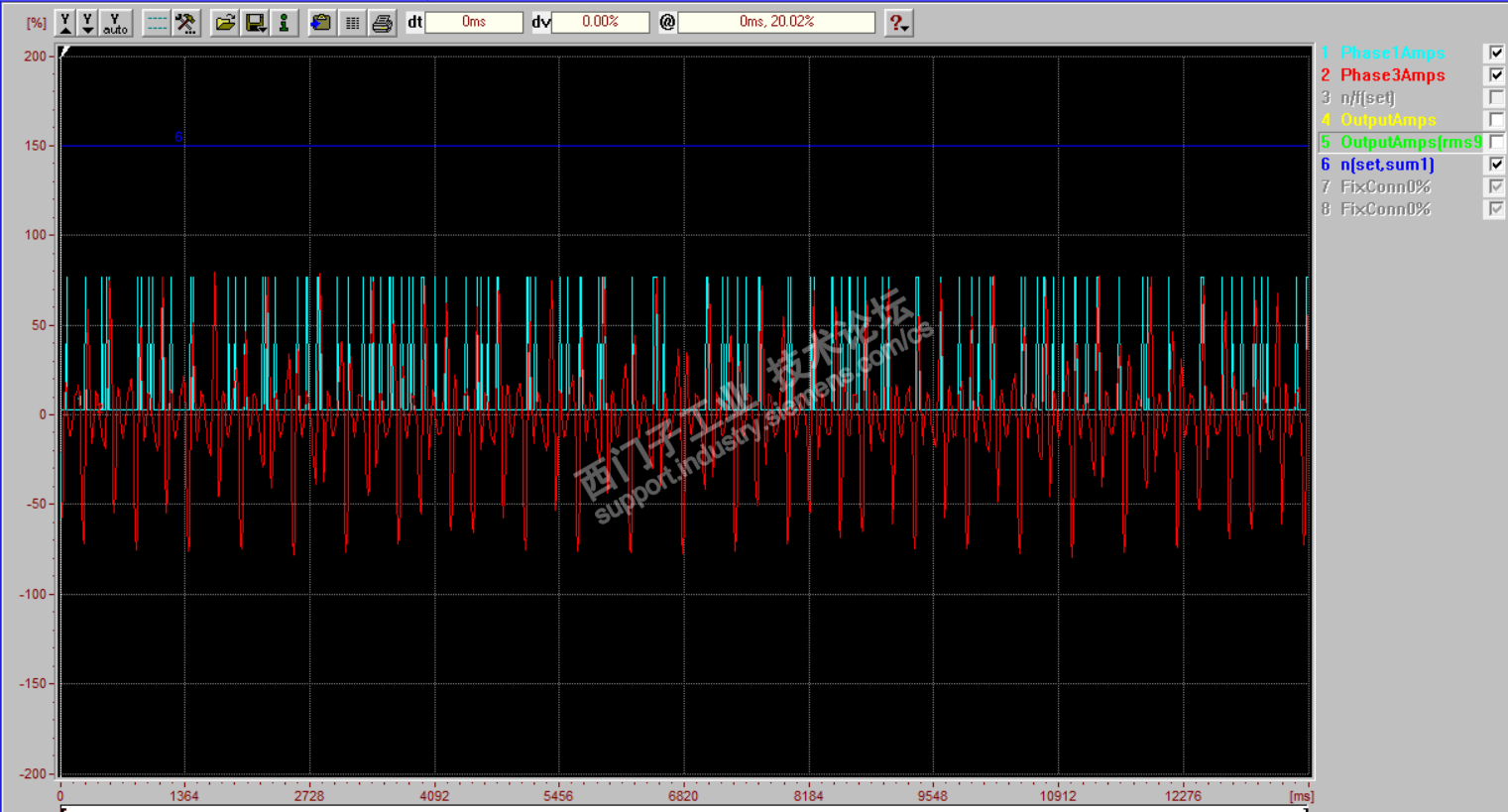Enable the OutputAmps(rms9 trace checkbox
Image resolution: width=1508 pixels, height=812 pixels.
click(1496, 142)
